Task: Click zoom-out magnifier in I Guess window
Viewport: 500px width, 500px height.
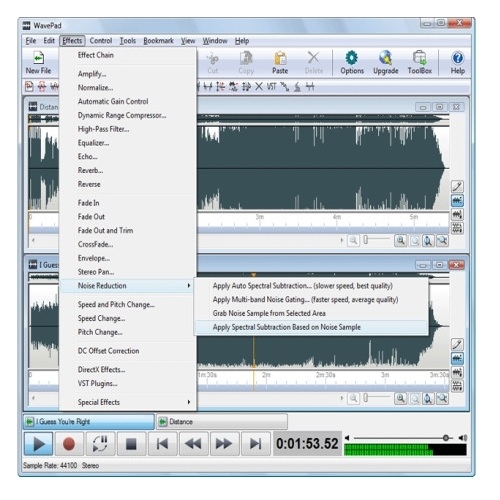Action: click(x=353, y=398)
